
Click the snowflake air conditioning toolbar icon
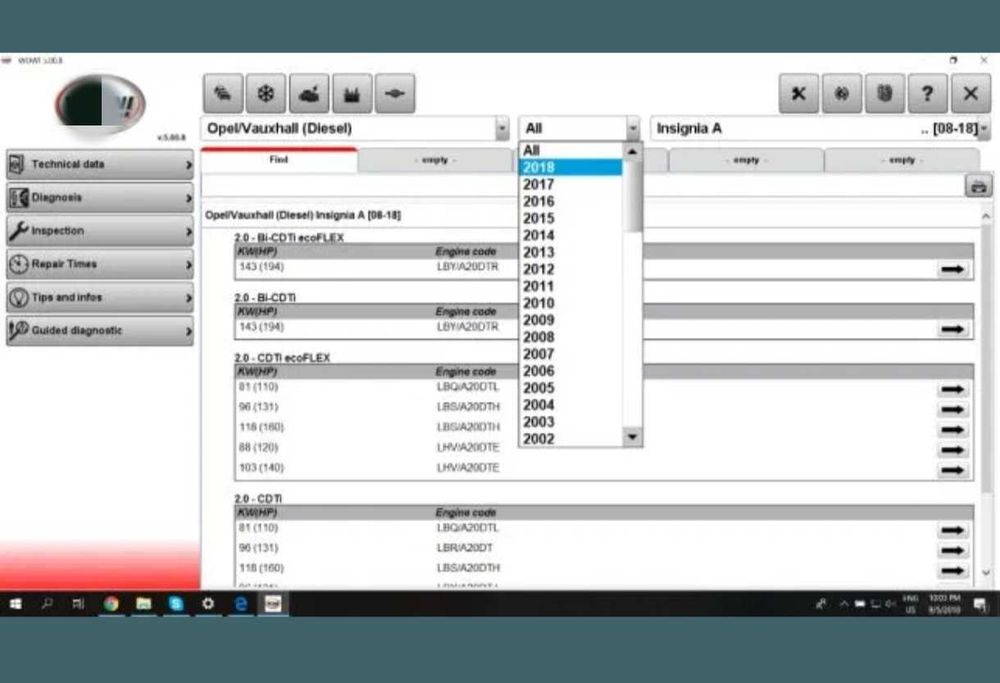266,94
